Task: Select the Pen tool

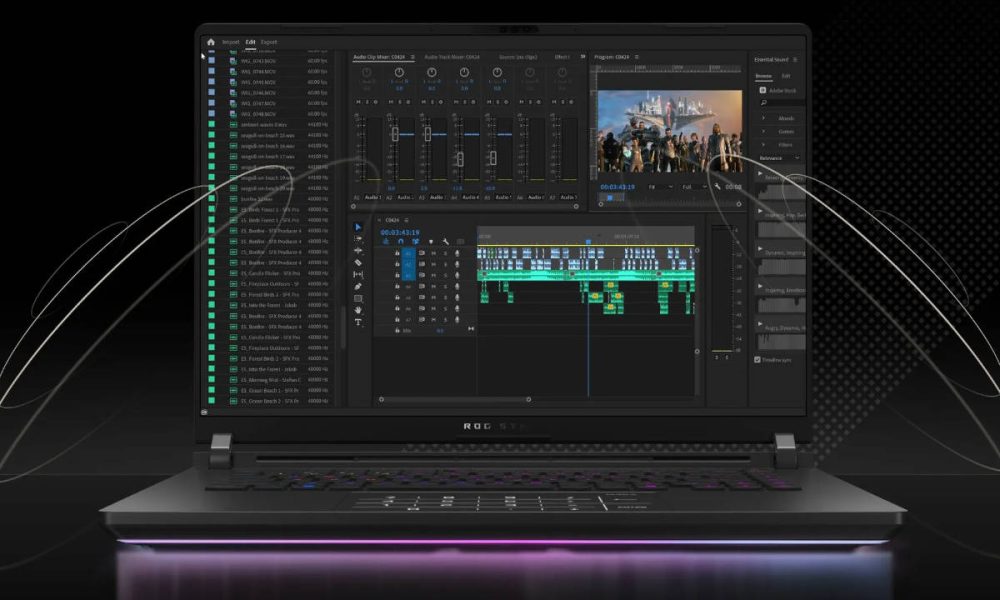Action: coord(358,286)
